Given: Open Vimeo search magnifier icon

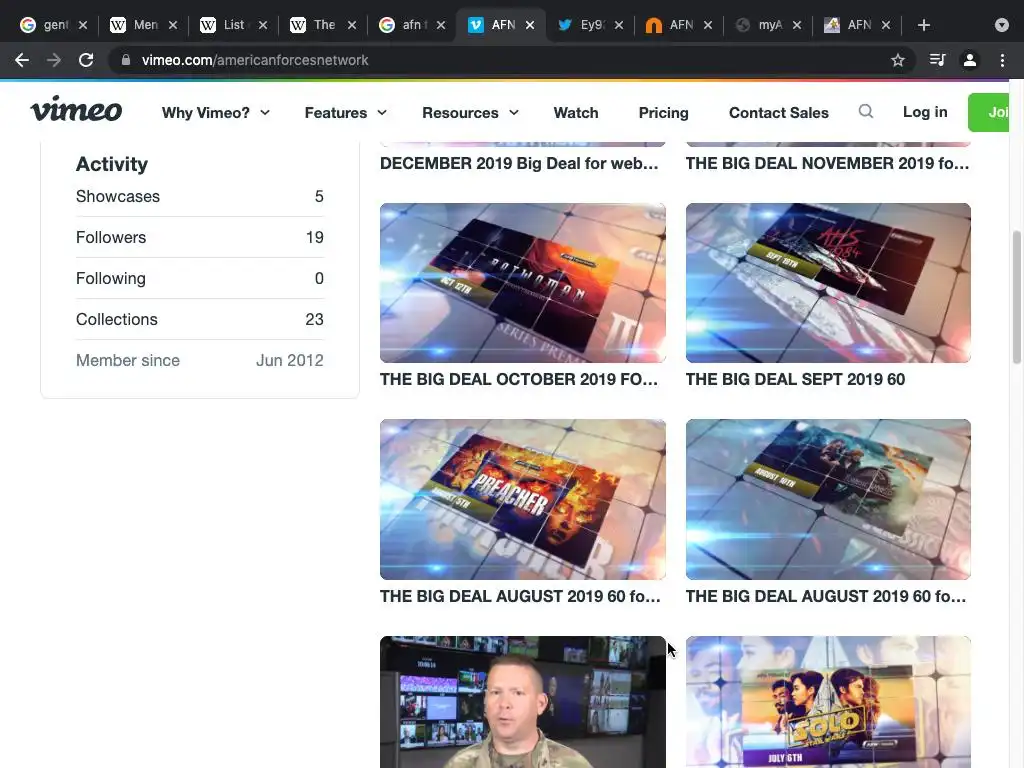Looking at the screenshot, I should (865, 112).
